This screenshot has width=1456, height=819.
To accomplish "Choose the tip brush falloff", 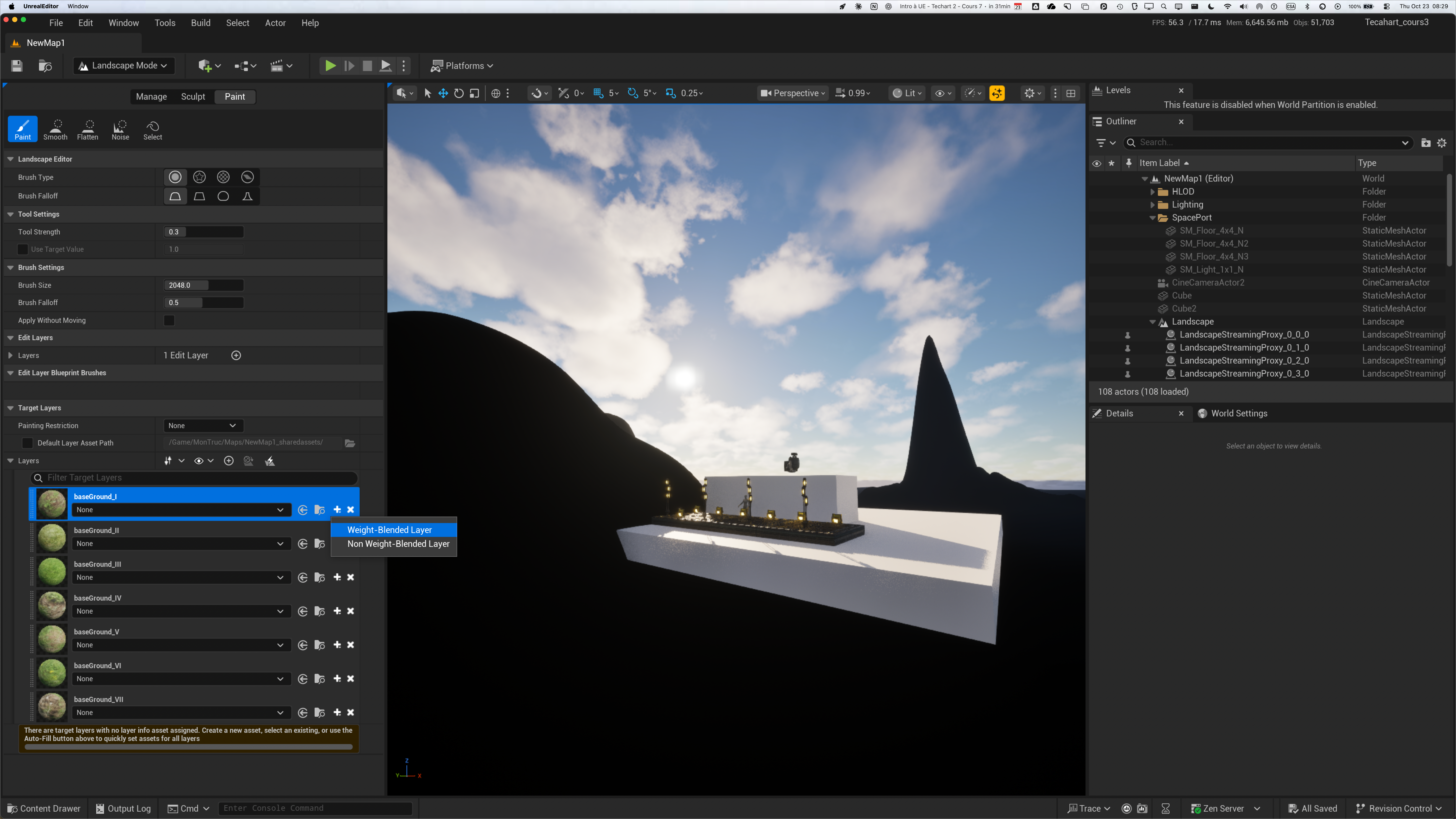I will [248, 196].
